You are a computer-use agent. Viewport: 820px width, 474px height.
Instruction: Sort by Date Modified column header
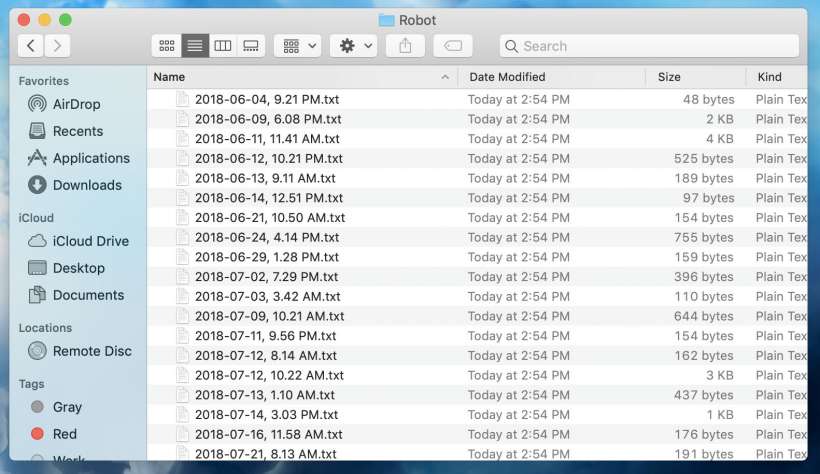(x=550, y=77)
